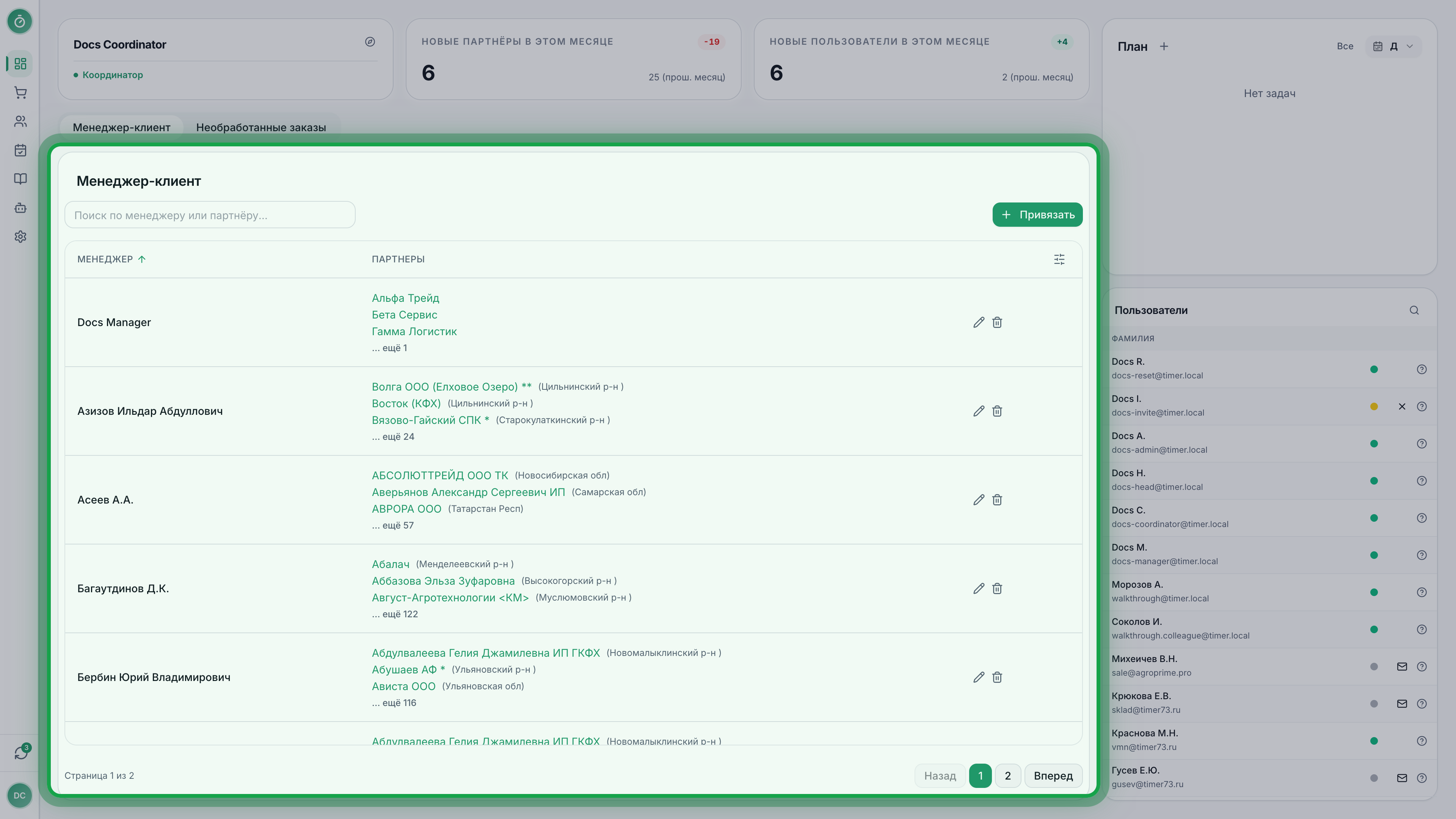Click the Координатор role label
Image resolution: width=1456 pixels, height=819 pixels.
coord(113,75)
